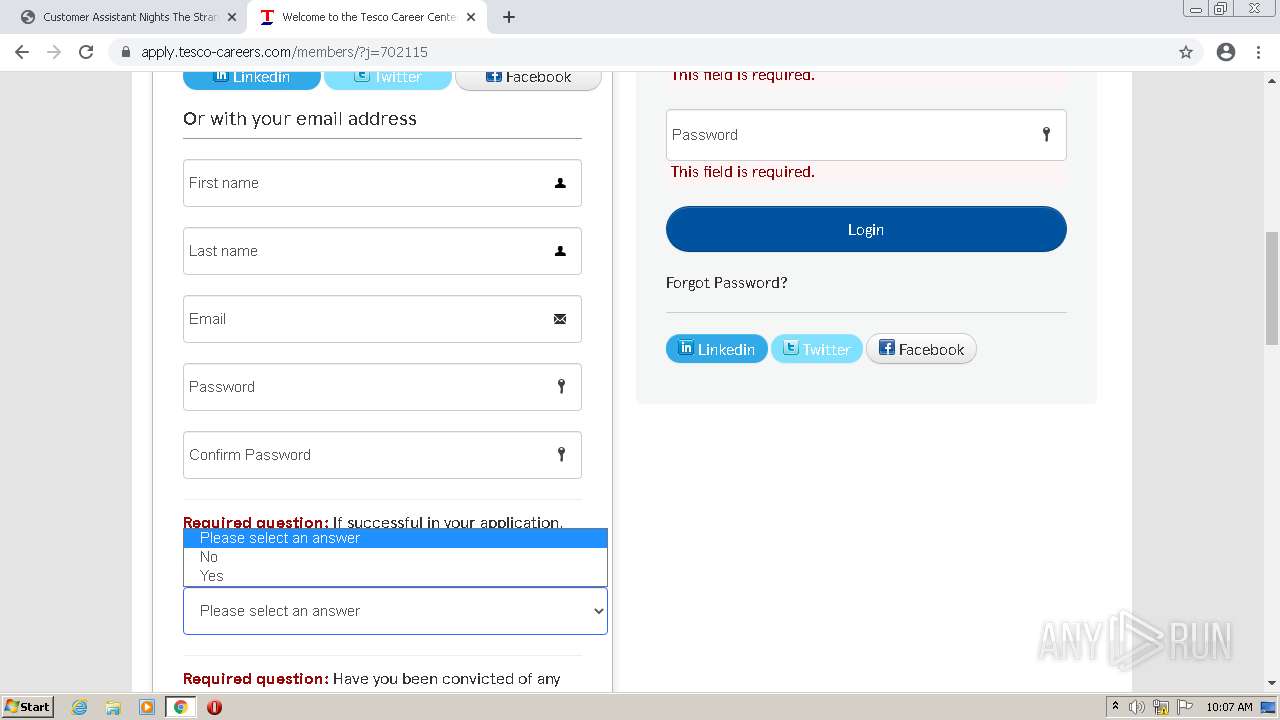Viewport: 1280px width, 720px height.
Task: Go back to the previous page
Action: (x=22, y=52)
